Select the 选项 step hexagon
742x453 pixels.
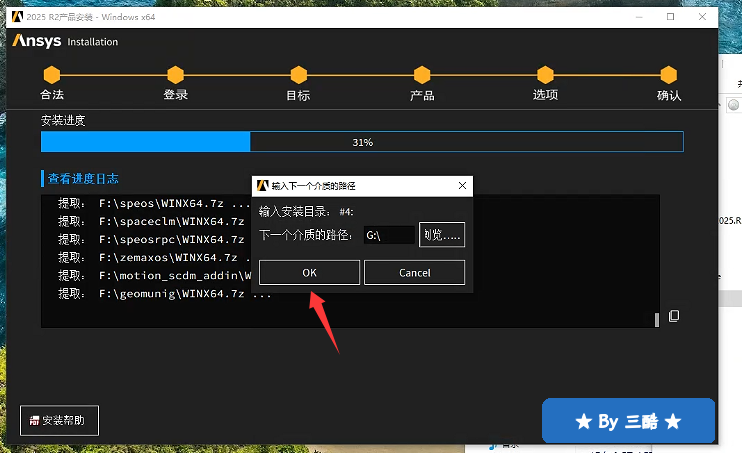pyautogui.click(x=545, y=75)
